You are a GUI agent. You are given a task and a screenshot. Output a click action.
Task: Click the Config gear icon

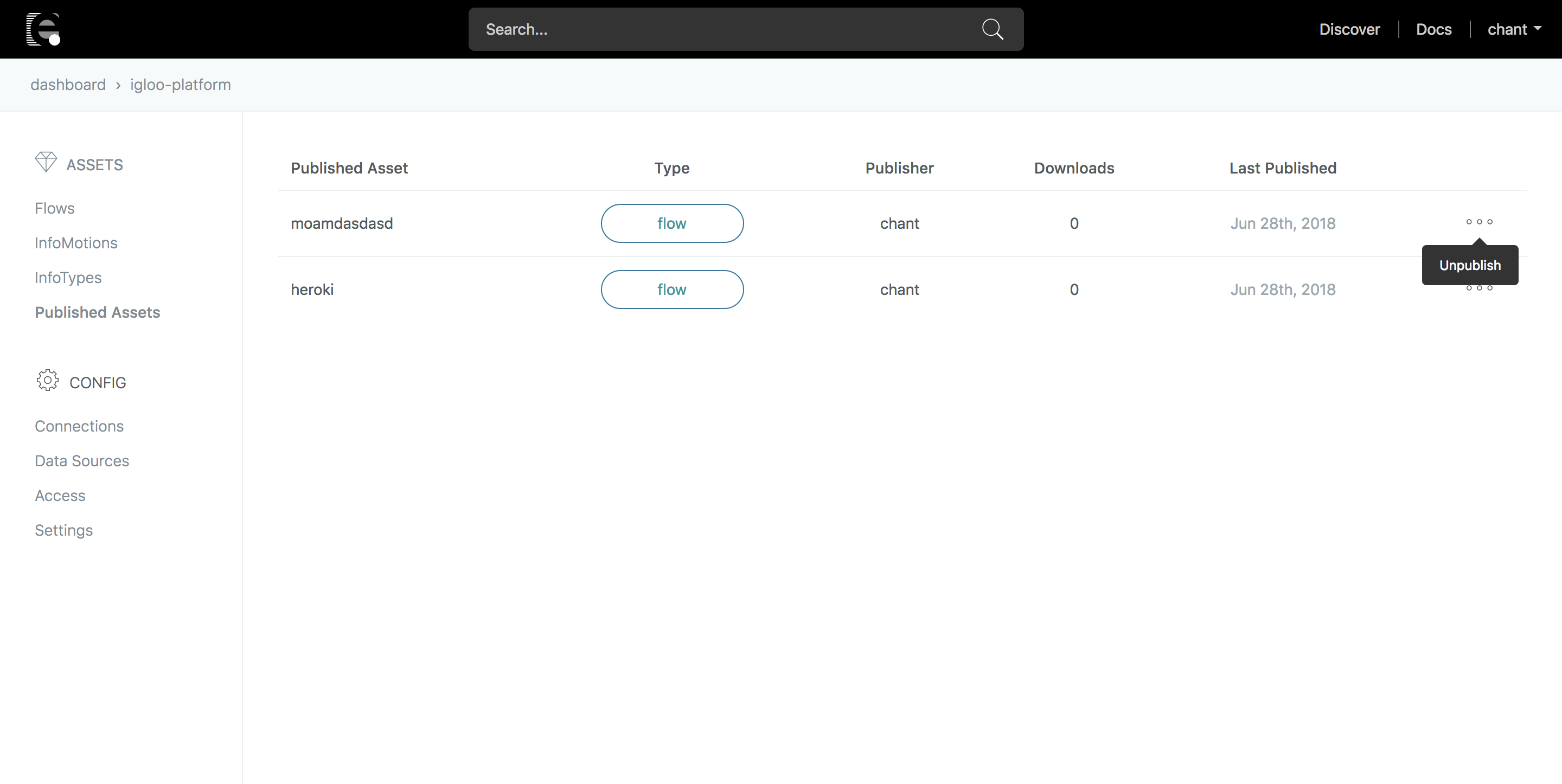[47, 381]
